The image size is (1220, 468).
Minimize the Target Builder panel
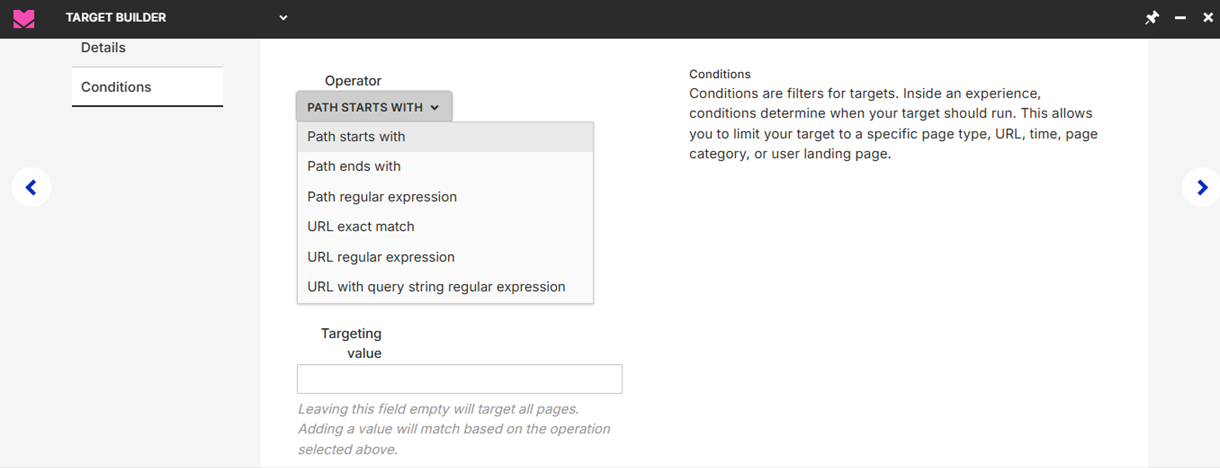(x=1180, y=18)
